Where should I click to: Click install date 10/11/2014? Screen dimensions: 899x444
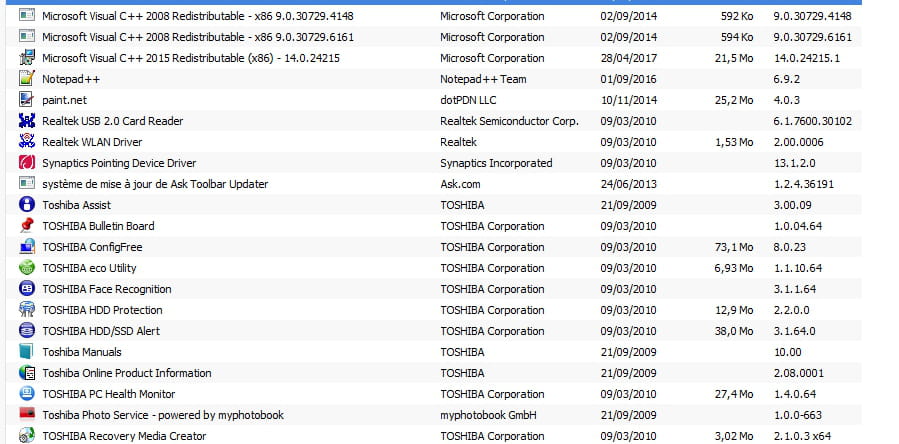[629, 100]
